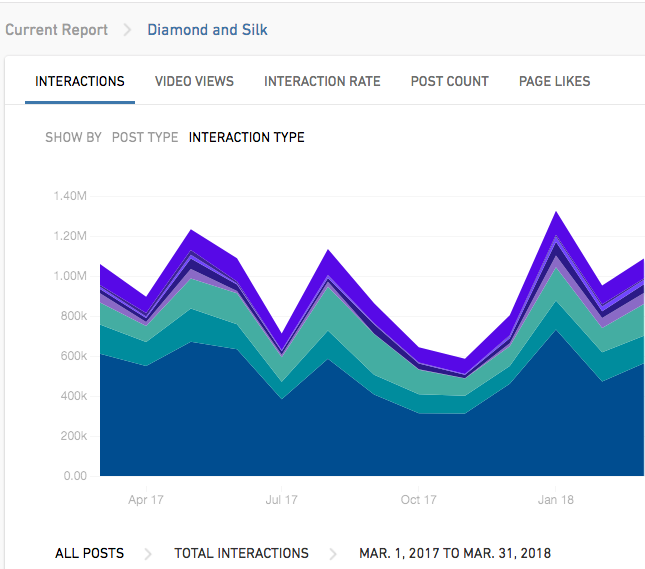Click the Jul 17 axis label
Image resolution: width=645 pixels, height=569 pixels.
(x=281, y=499)
